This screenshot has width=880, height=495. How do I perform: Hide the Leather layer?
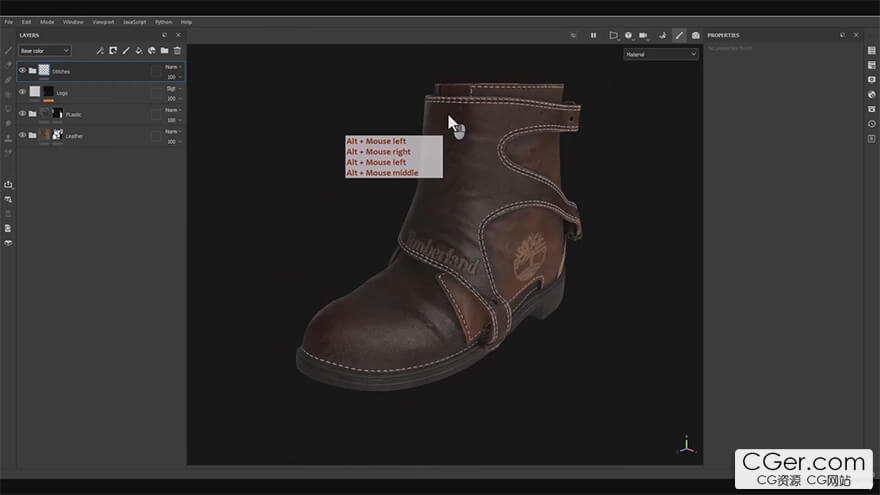22,135
